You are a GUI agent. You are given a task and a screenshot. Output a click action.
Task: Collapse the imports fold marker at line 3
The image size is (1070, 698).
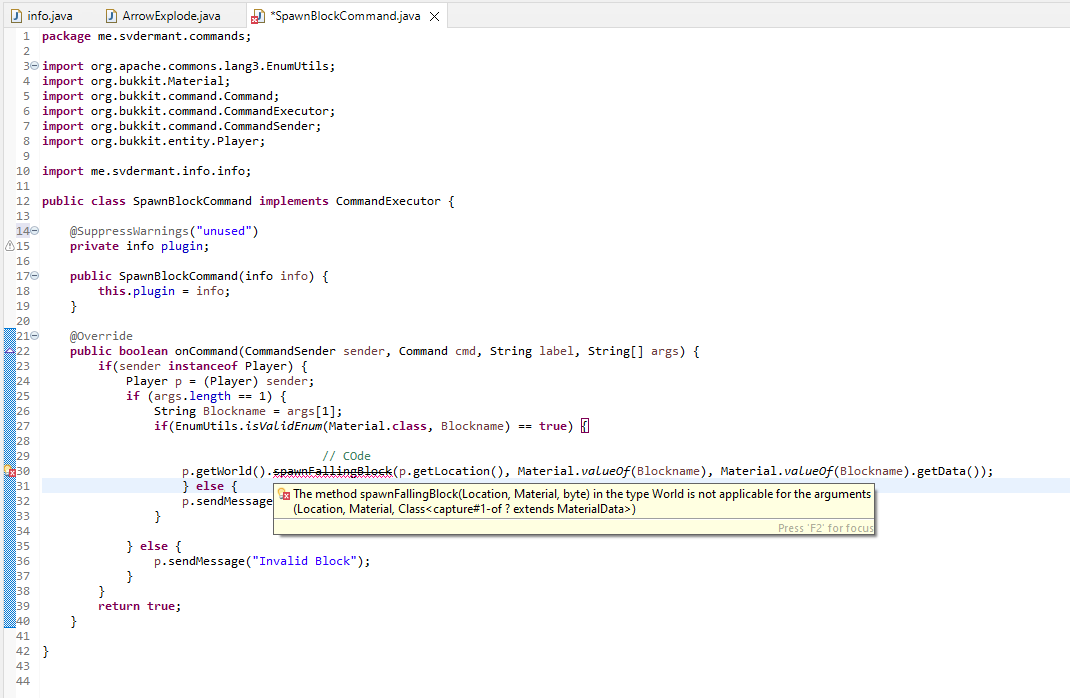35,66
